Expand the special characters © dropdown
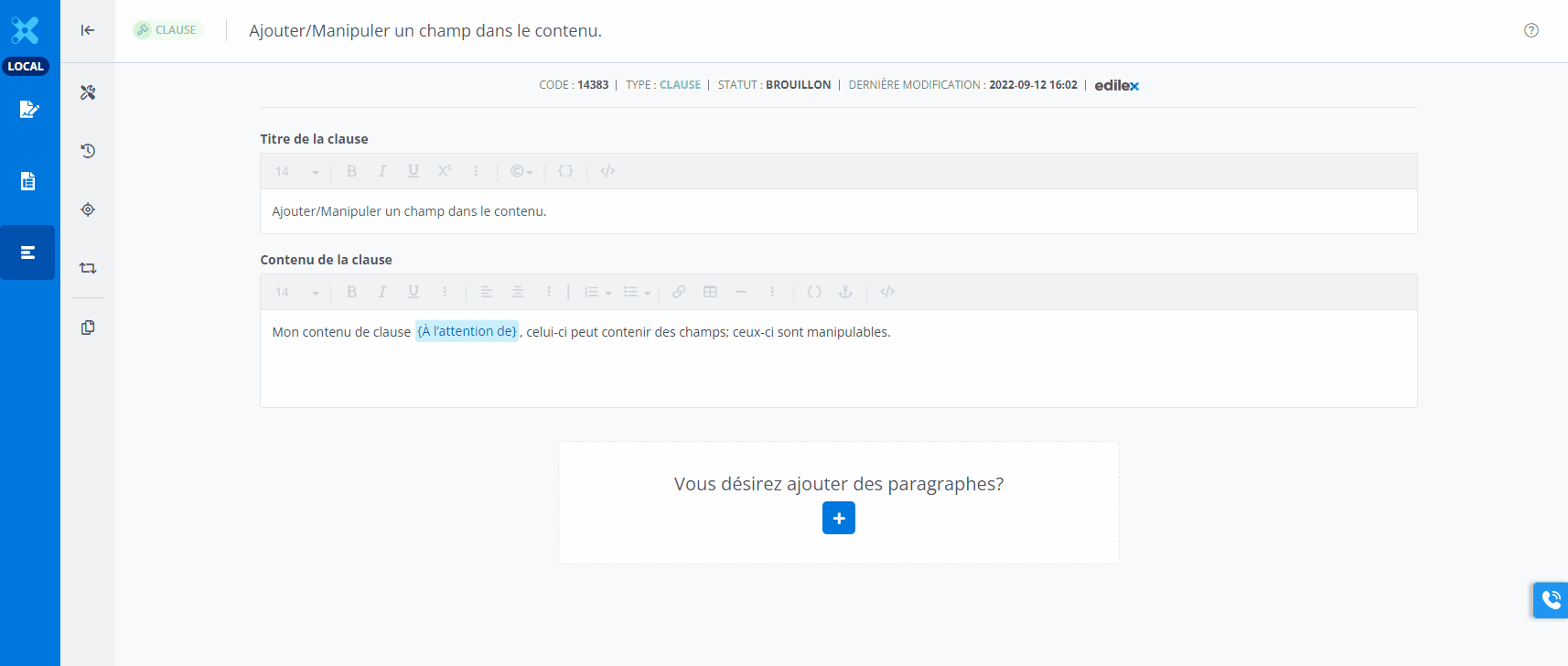1568x666 pixels. tap(521, 171)
